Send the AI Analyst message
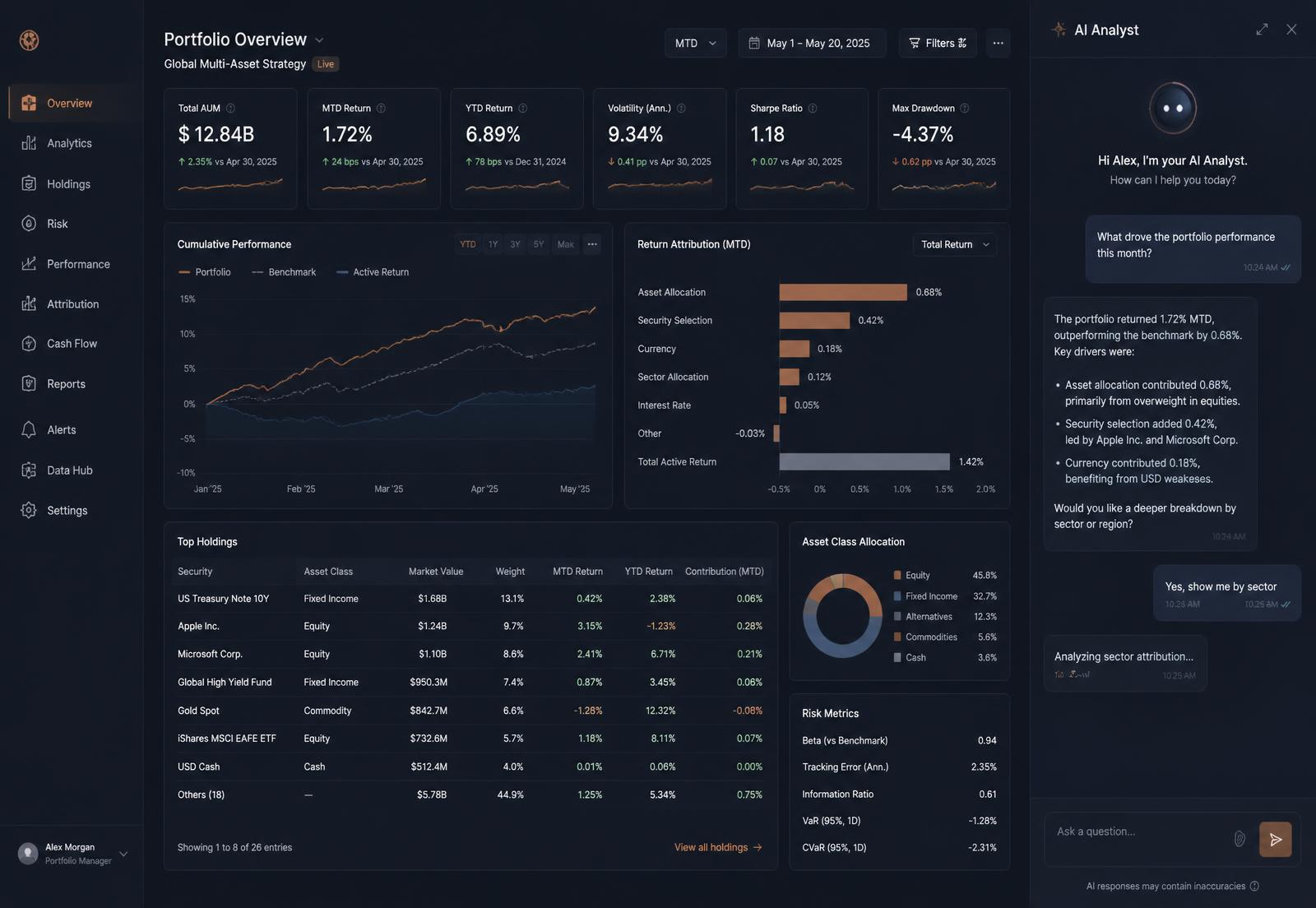The image size is (1316, 908). [x=1275, y=839]
